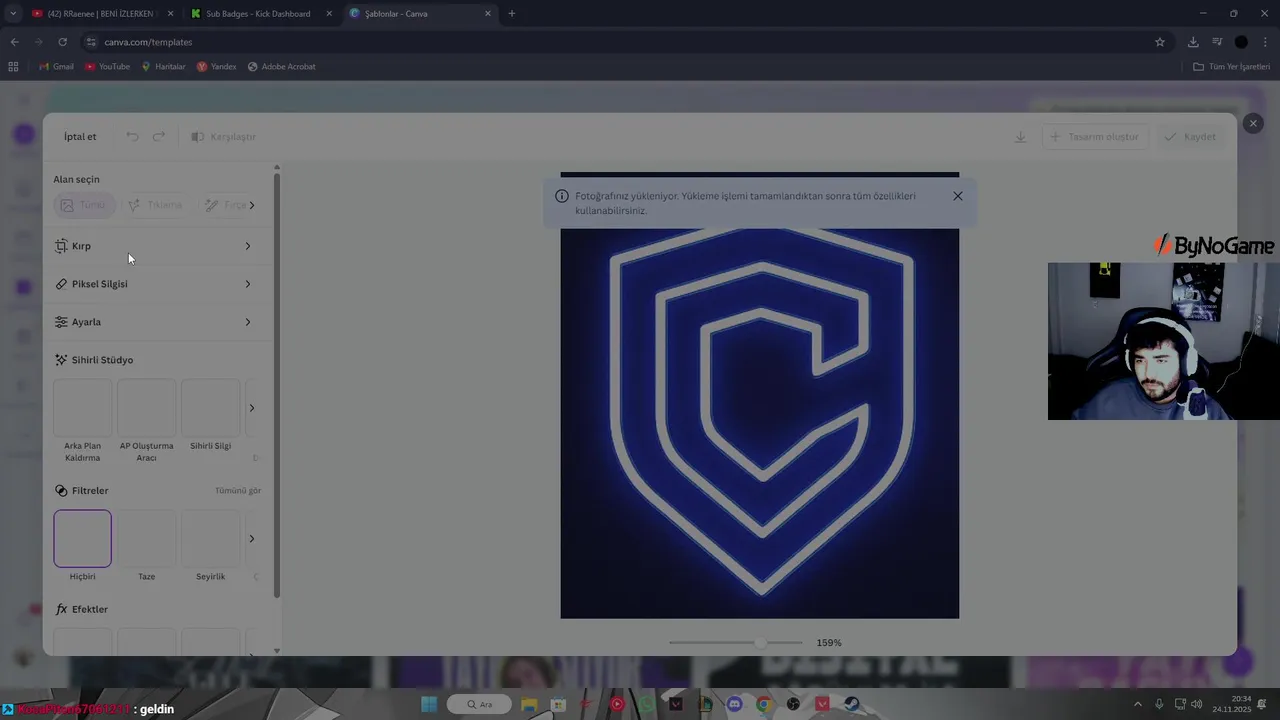The width and height of the screenshot is (1280, 720).
Task: Select the Hiçbiri filter
Action: click(x=82, y=538)
